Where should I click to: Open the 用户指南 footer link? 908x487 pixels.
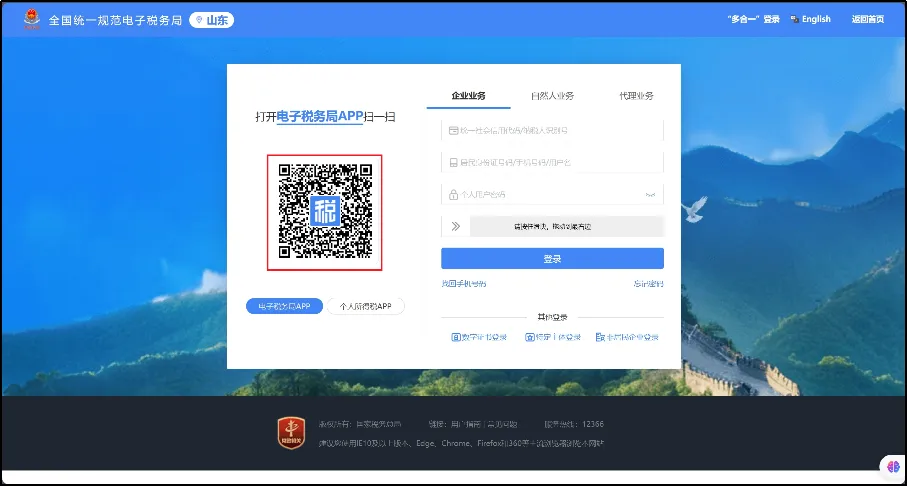coord(466,424)
